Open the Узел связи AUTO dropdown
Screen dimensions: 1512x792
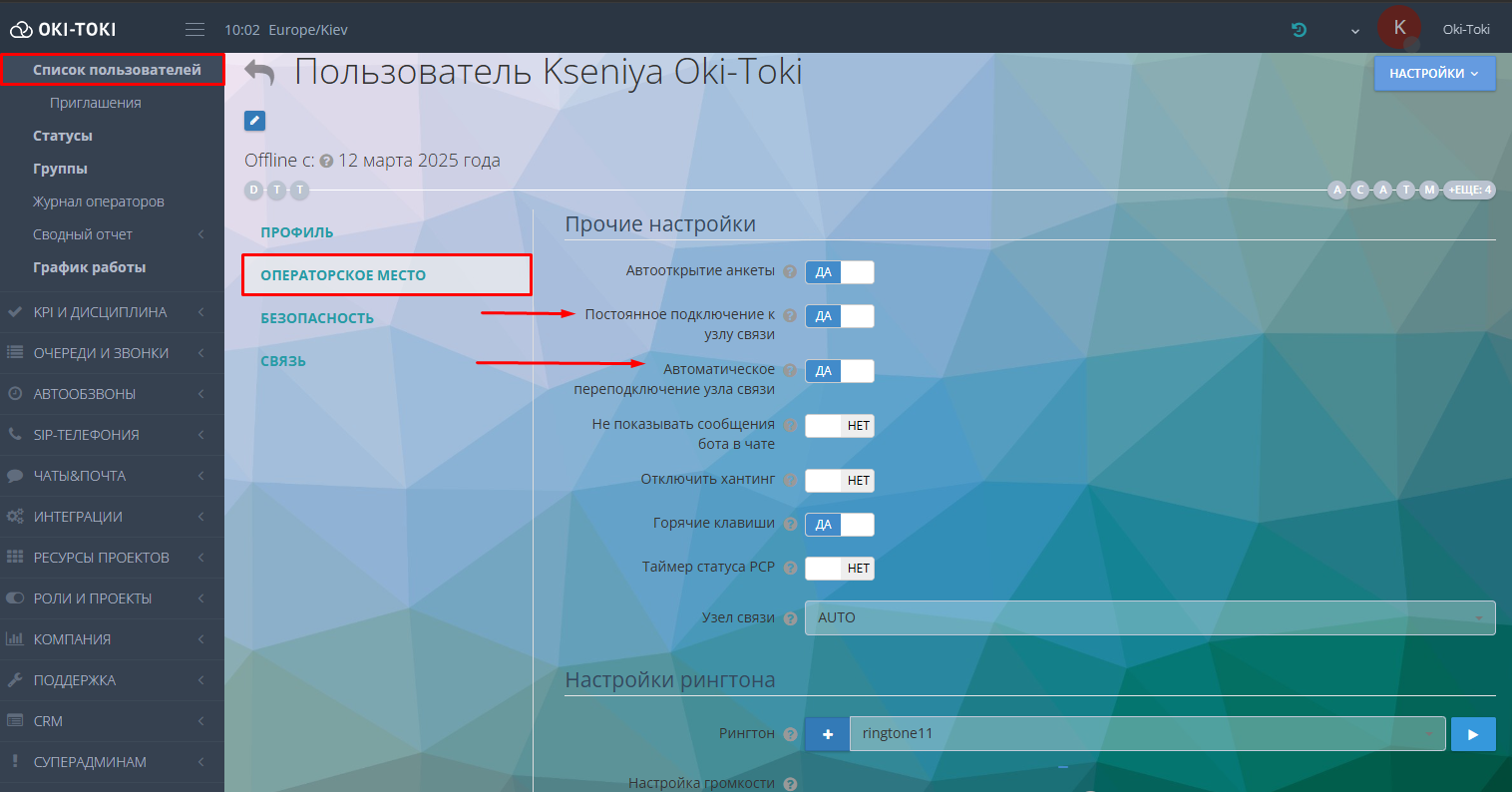(x=1150, y=617)
